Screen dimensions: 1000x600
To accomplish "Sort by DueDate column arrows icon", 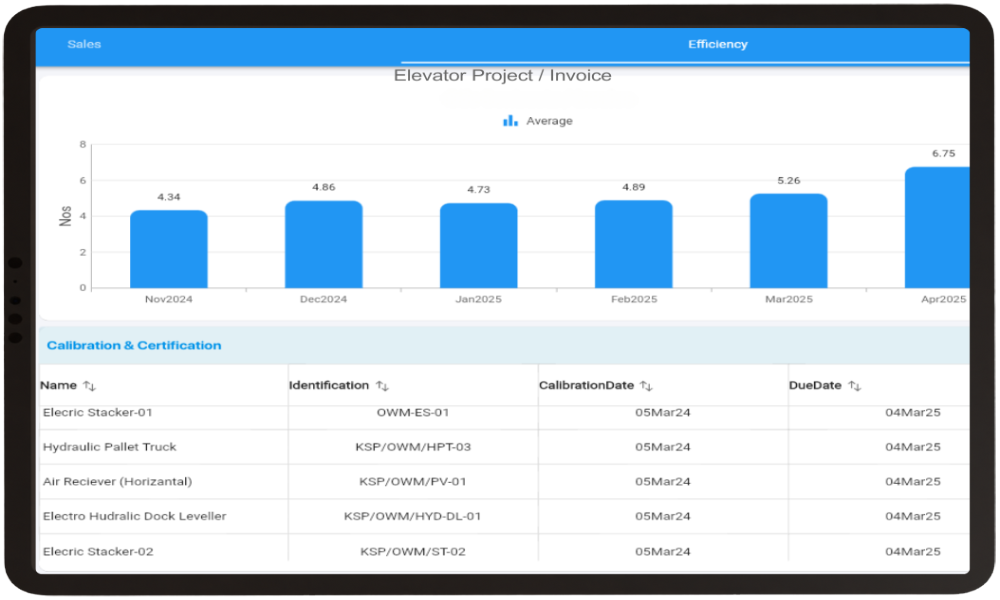I will coord(855,386).
